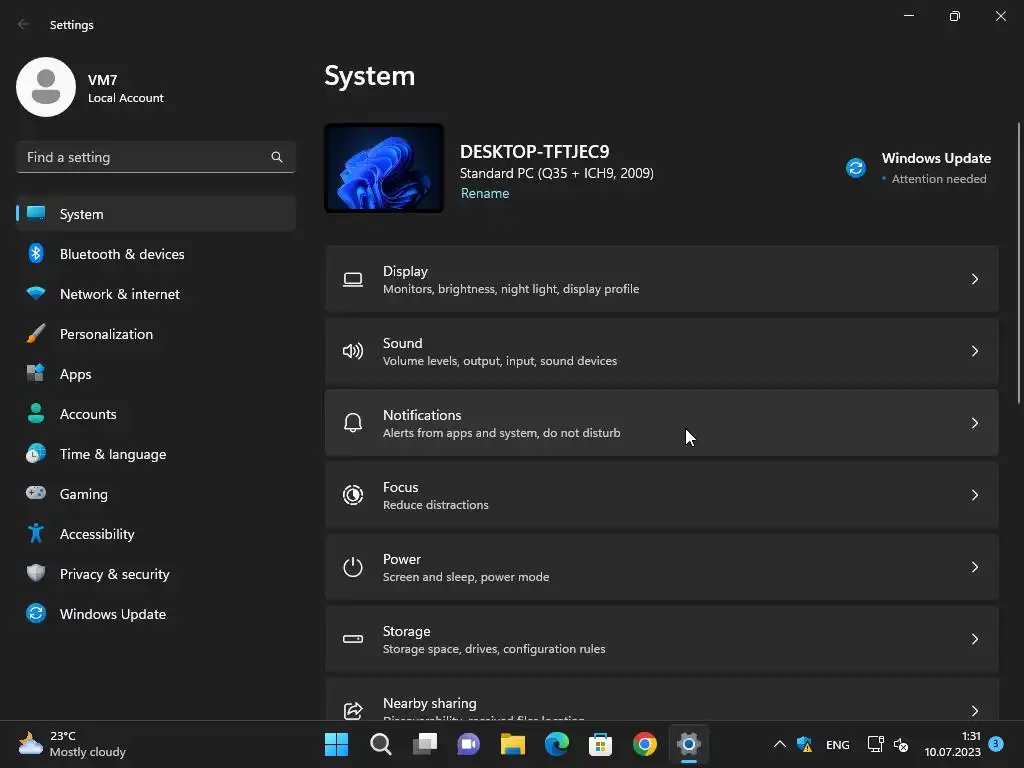The width and height of the screenshot is (1024, 768).
Task: Select Accessibility category
Action: 156,534
